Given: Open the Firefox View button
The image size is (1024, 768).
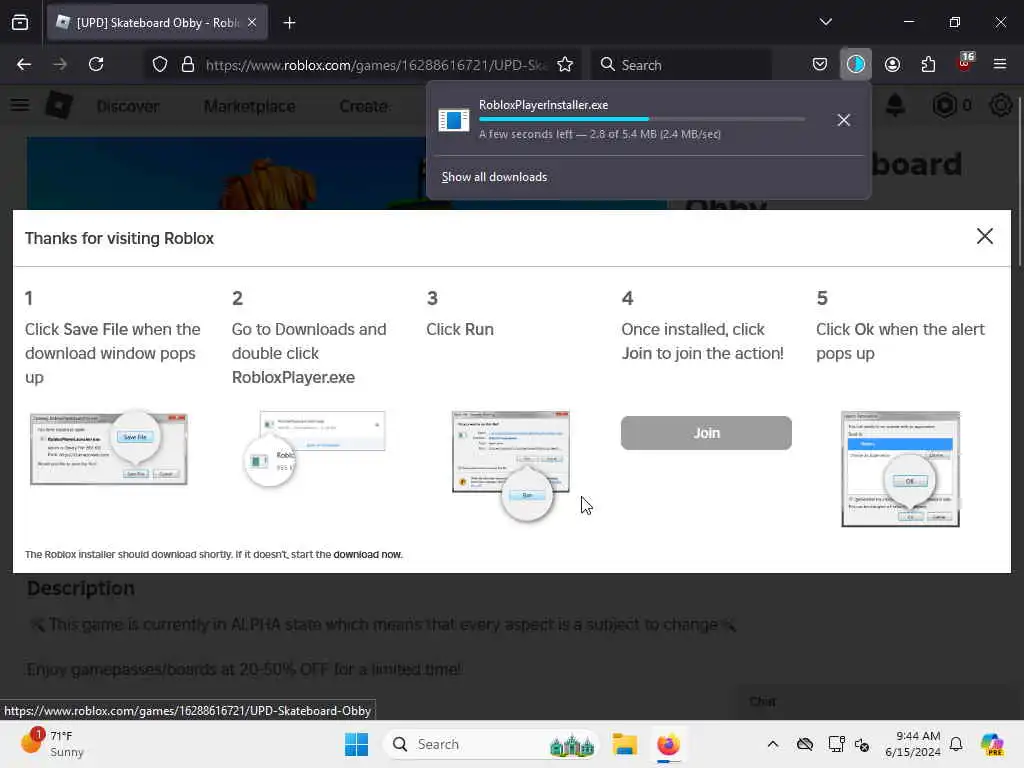Looking at the screenshot, I should [x=20, y=22].
